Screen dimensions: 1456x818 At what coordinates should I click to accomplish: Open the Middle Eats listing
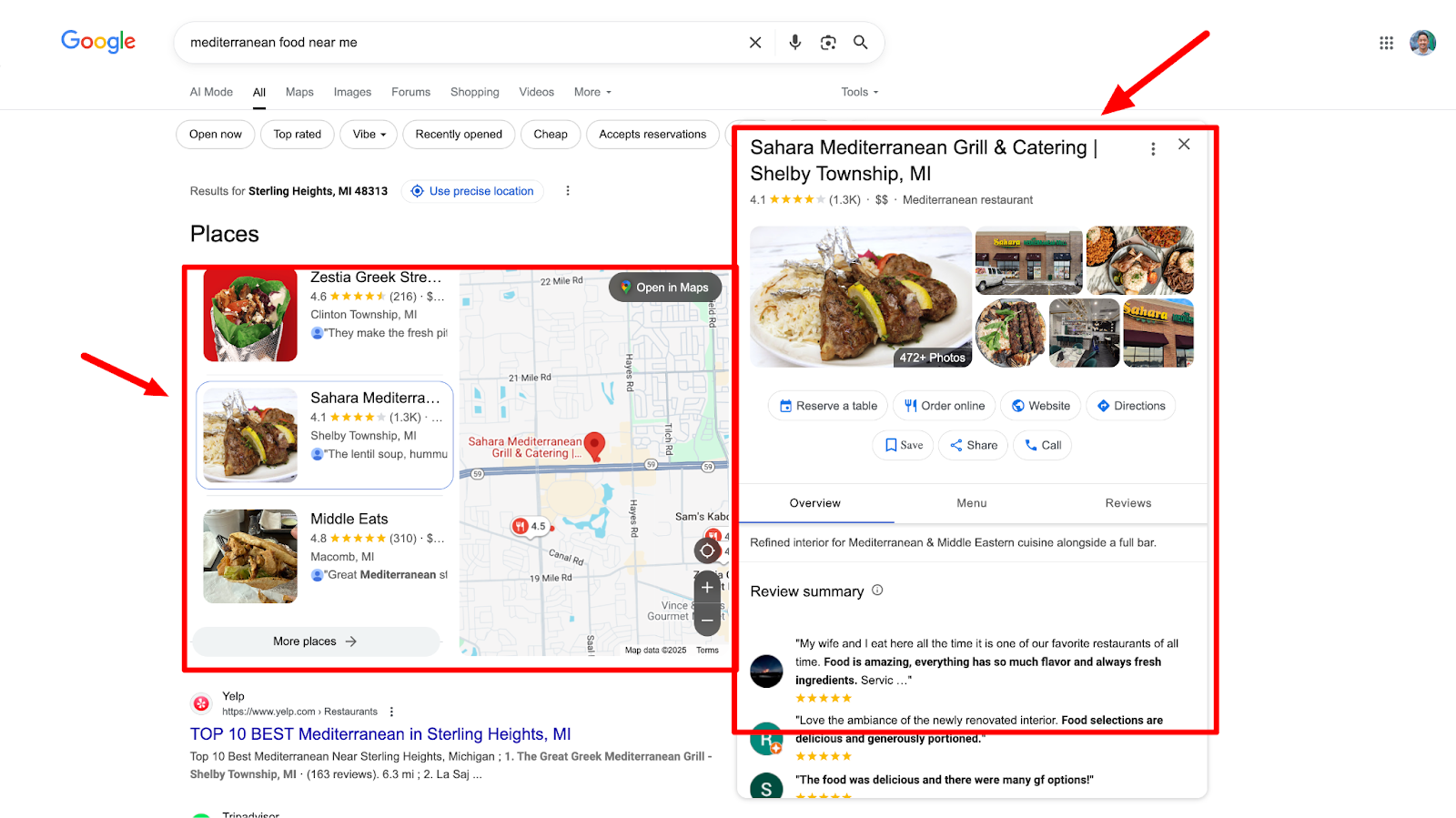point(349,519)
